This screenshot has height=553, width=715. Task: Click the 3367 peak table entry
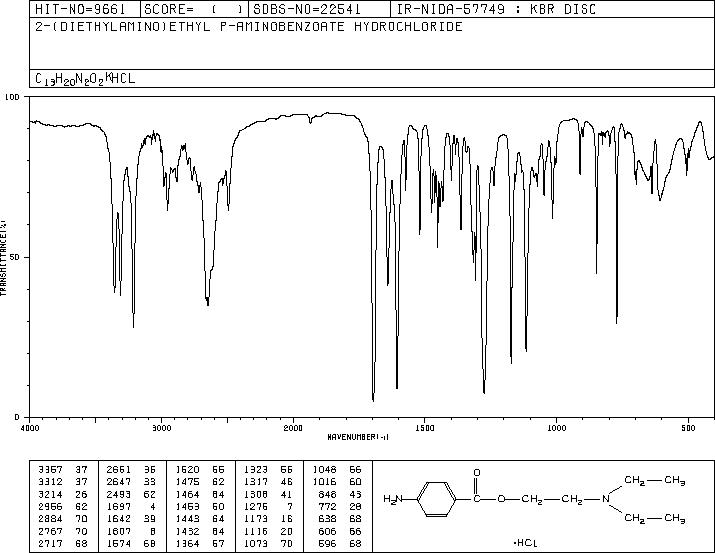(x=63, y=470)
